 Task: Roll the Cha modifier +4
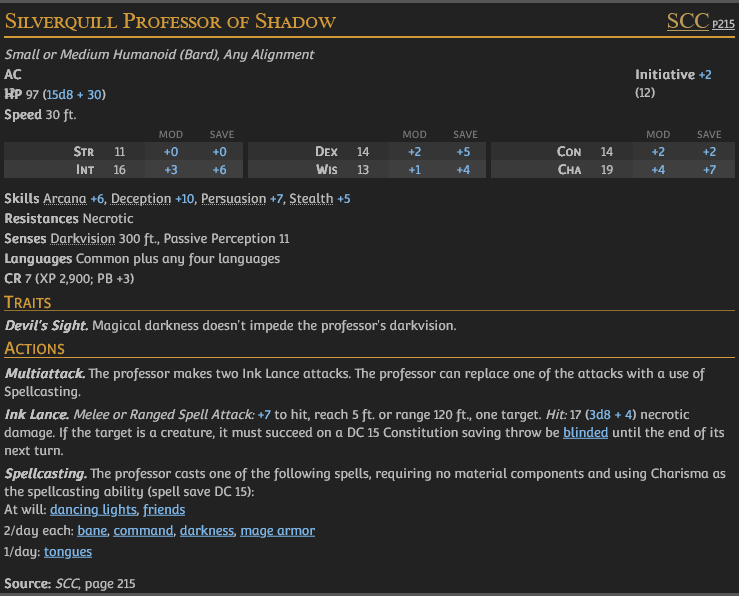coord(658,169)
